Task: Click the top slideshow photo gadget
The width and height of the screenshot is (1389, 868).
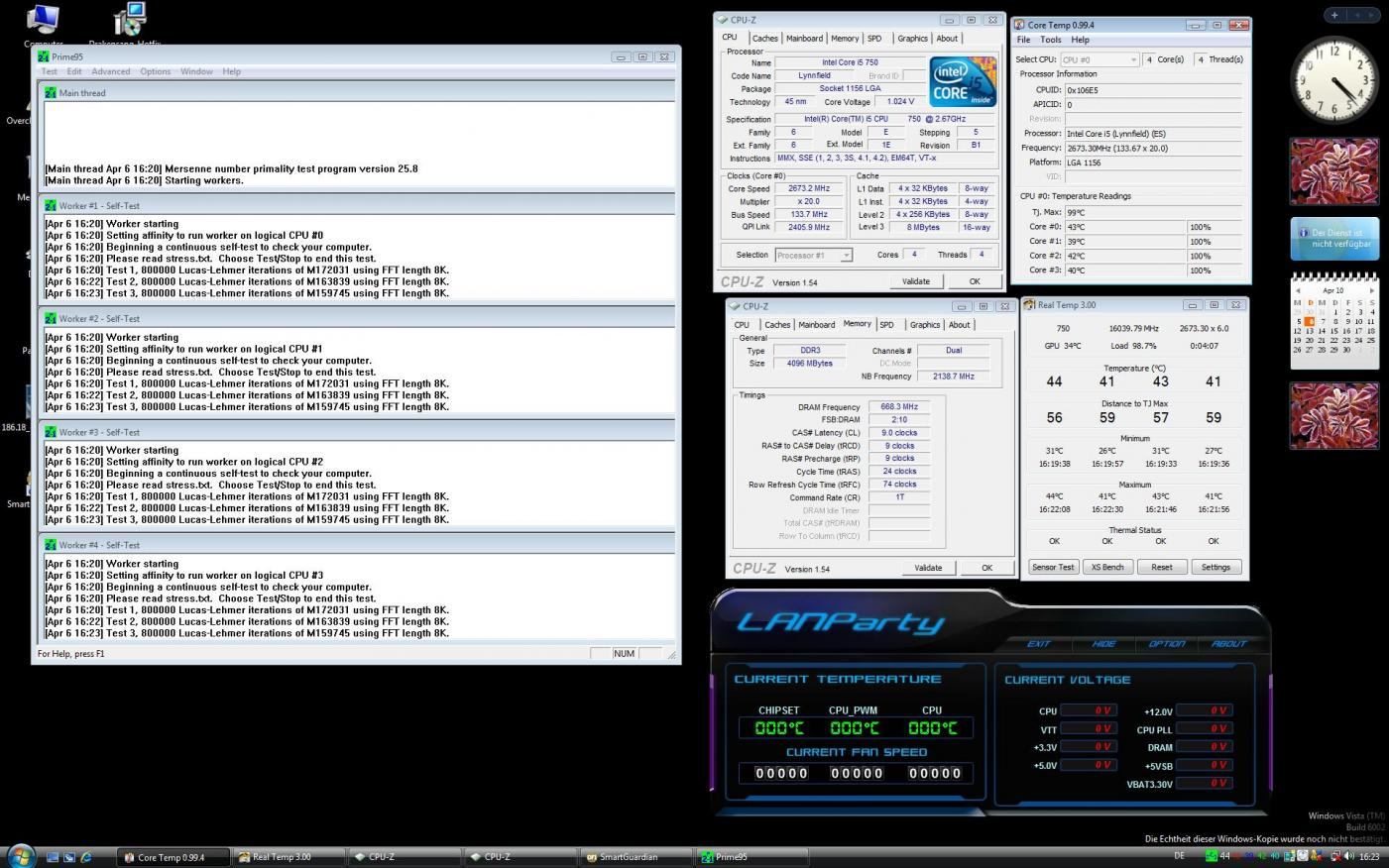Action: pyautogui.click(x=1333, y=171)
